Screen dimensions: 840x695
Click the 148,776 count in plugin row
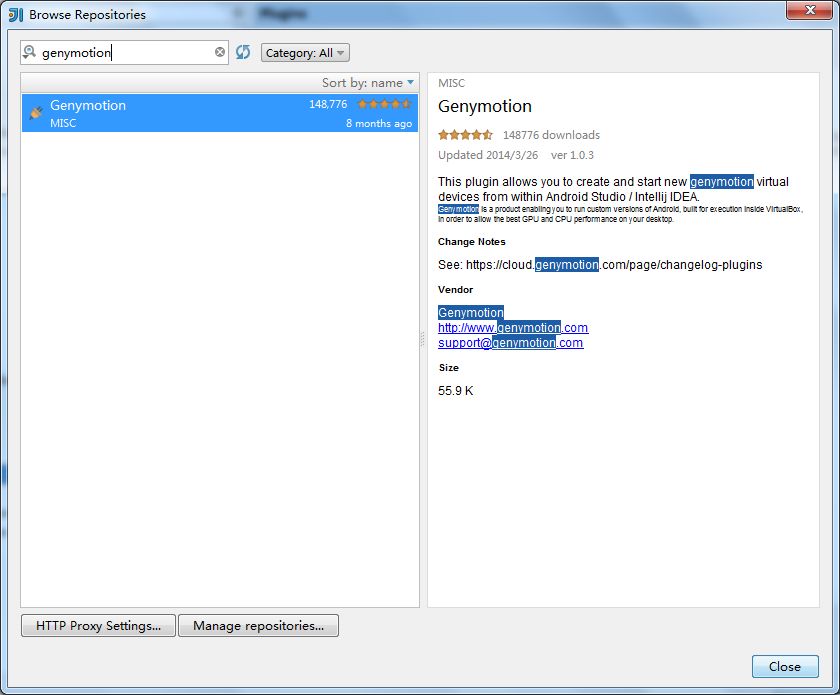pos(328,104)
